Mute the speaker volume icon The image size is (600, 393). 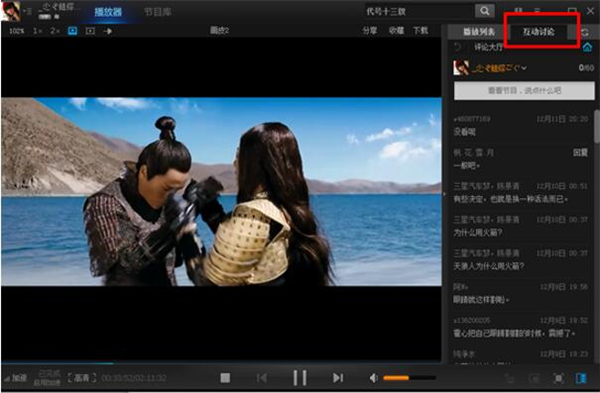pos(373,378)
